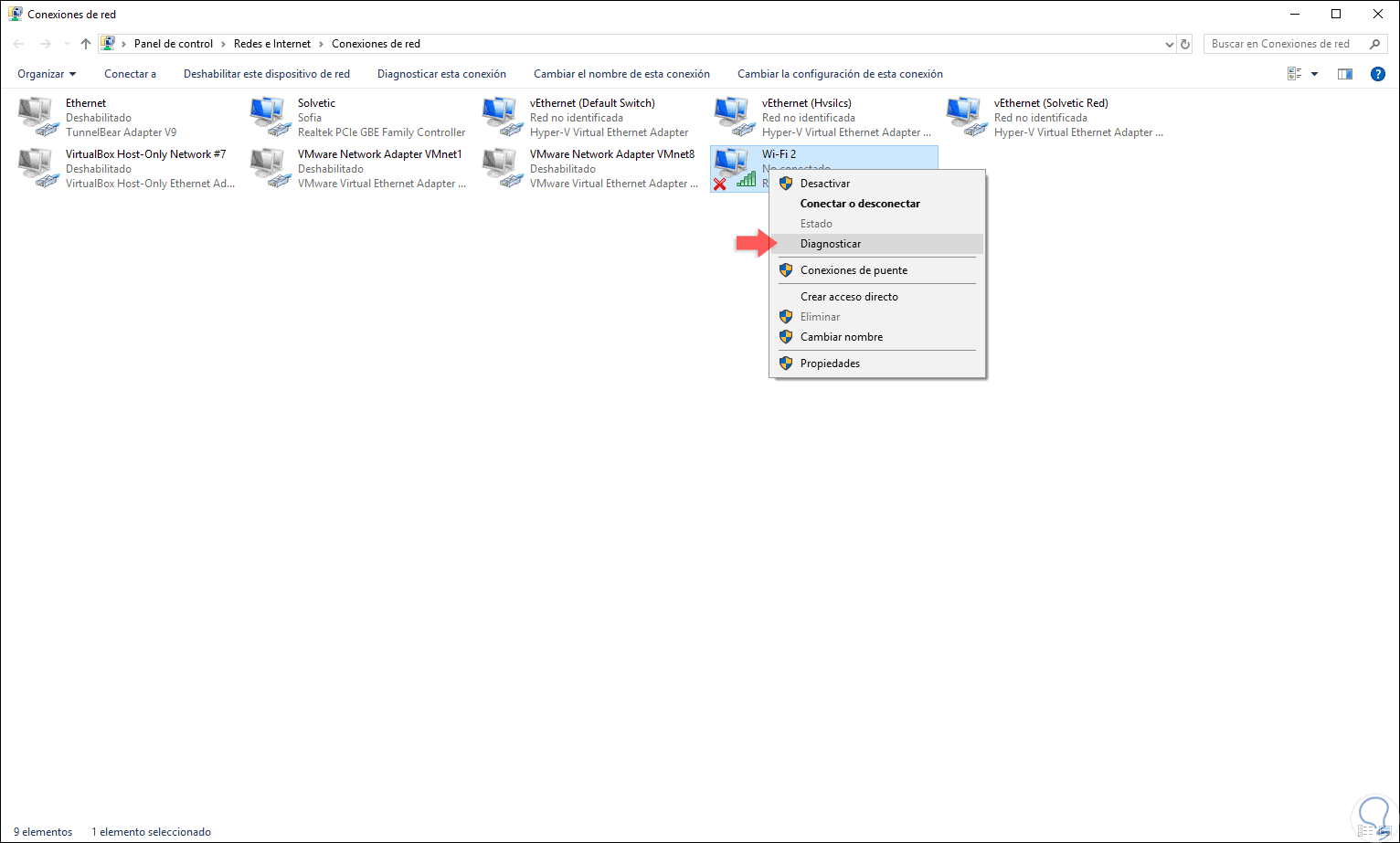Navigate to Panel de control breadcrumb
Screen dimensions: 1400x843
[174, 44]
